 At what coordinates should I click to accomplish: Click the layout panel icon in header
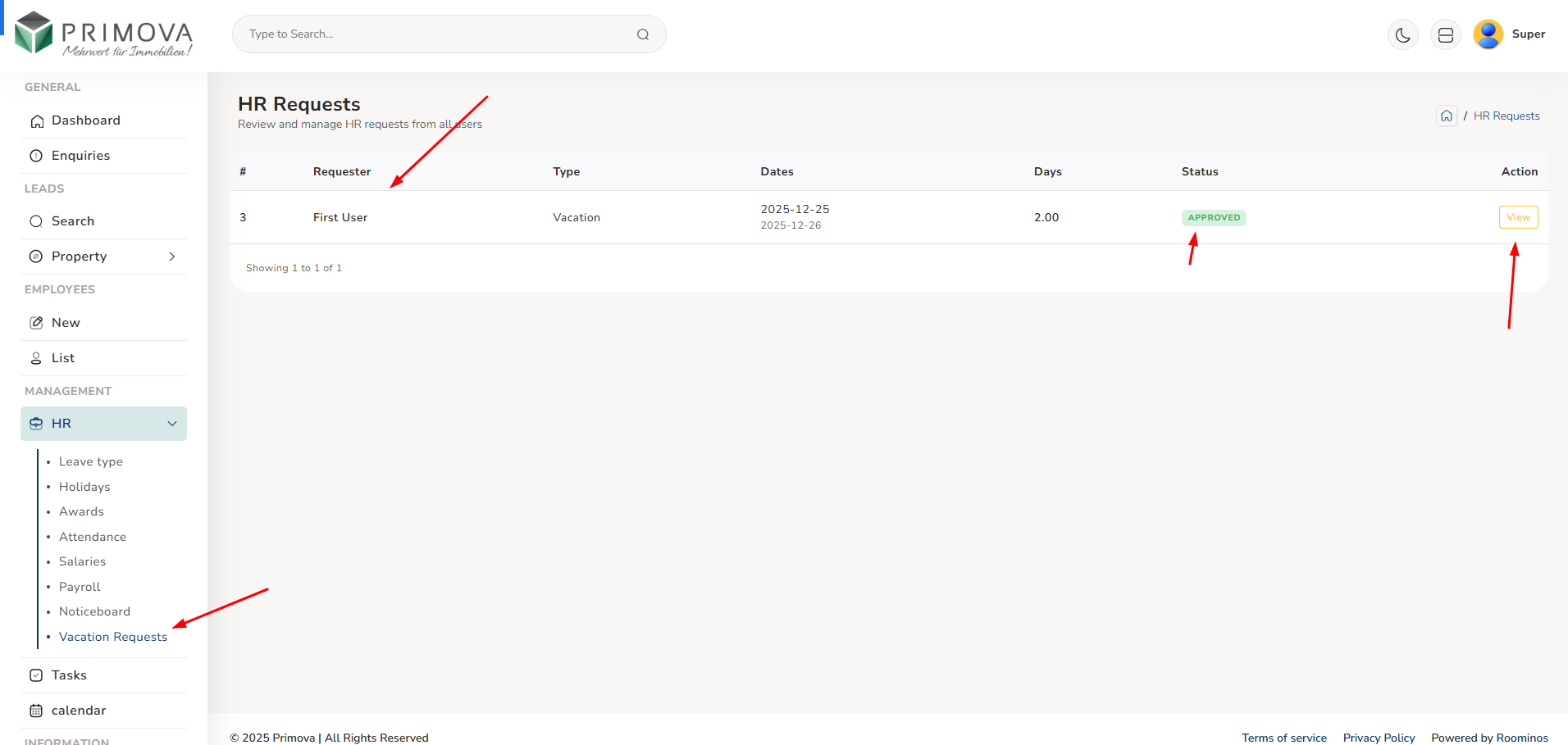(x=1445, y=34)
